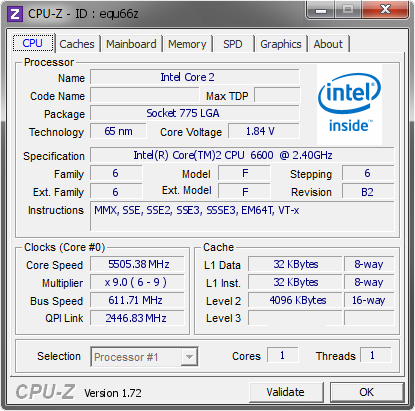
Task: Open the About tab
Action: point(328,44)
